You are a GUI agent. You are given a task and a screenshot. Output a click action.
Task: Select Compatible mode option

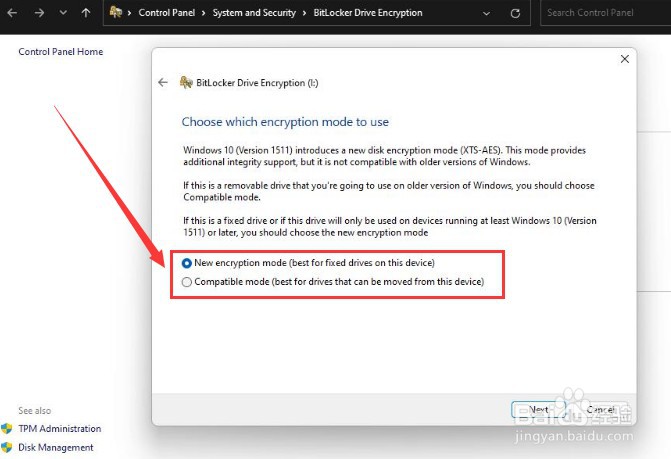(187, 282)
